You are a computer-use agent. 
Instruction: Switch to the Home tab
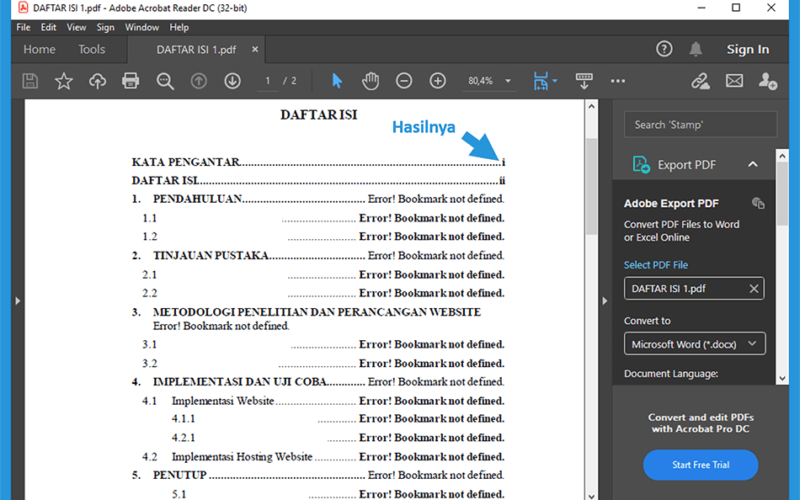point(39,49)
